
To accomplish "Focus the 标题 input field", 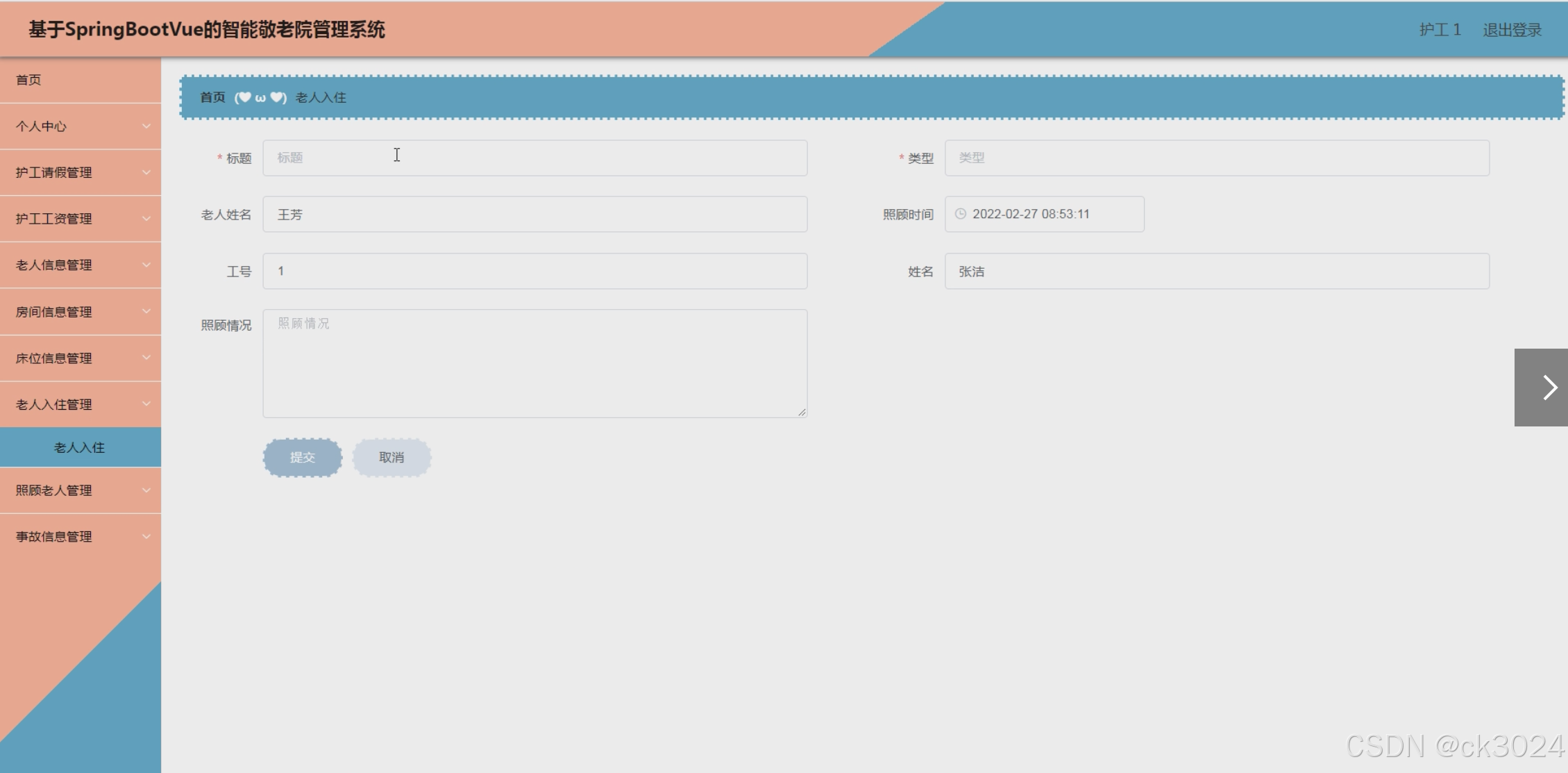I will (x=534, y=158).
